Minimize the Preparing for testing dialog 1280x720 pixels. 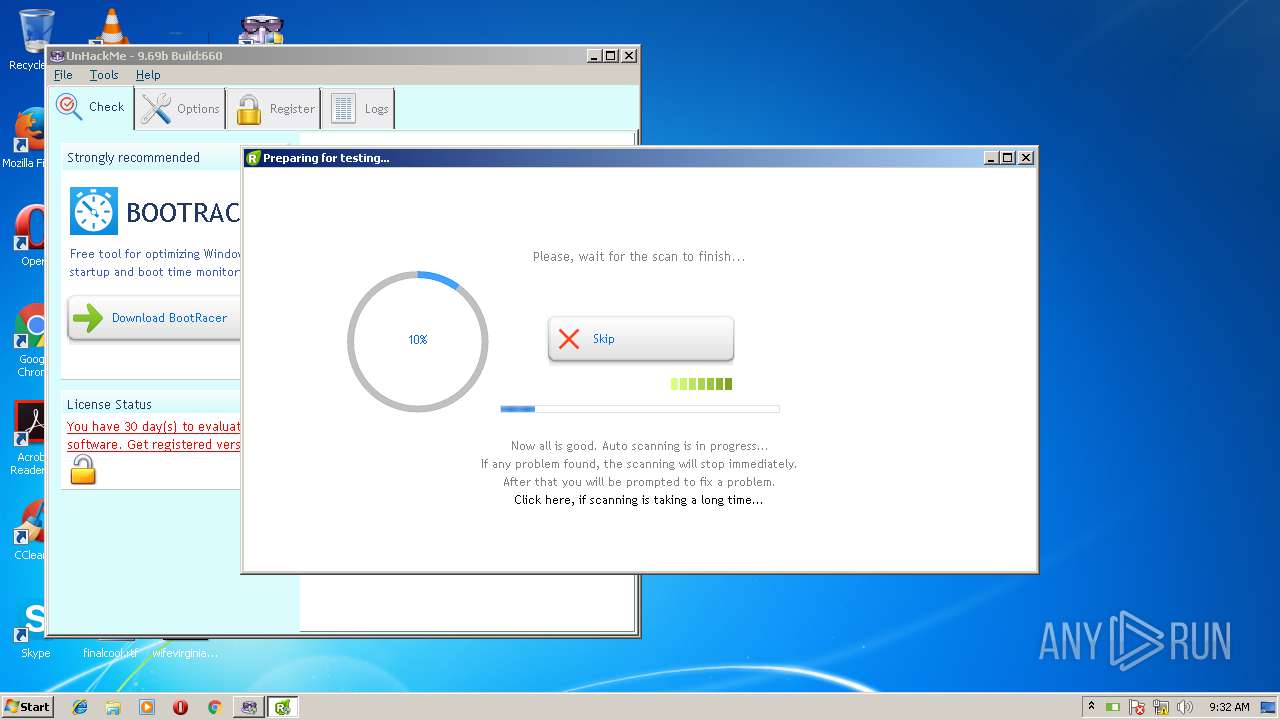coord(991,158)
